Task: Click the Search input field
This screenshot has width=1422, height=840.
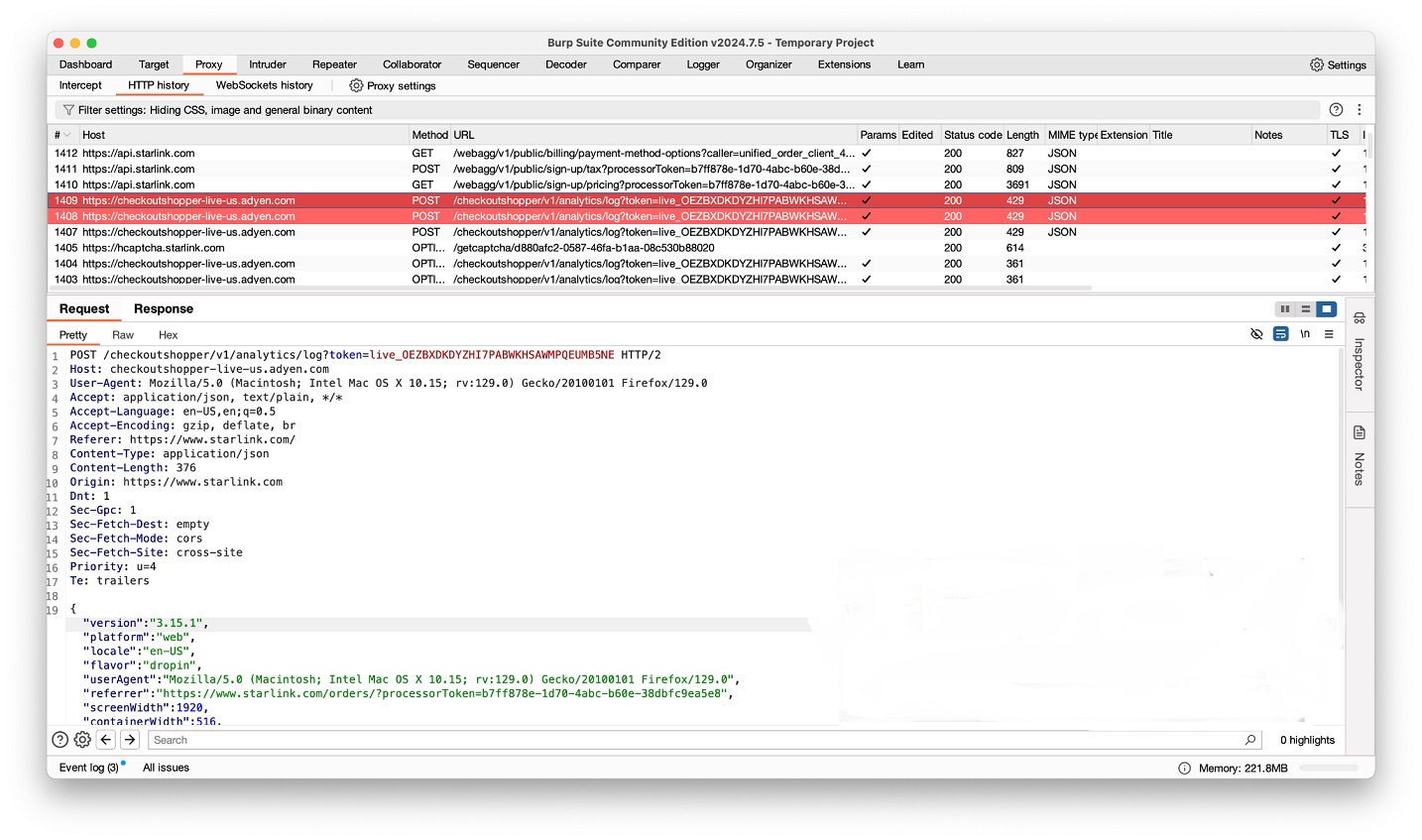Action: click(694, 740)
